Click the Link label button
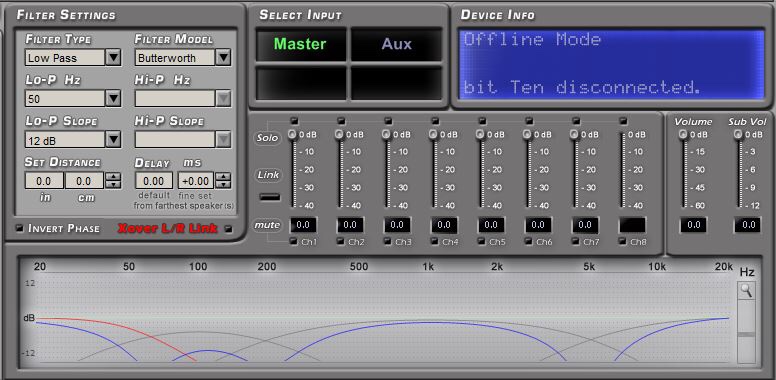Screen dimensions: 776x380 click(268, 175)
